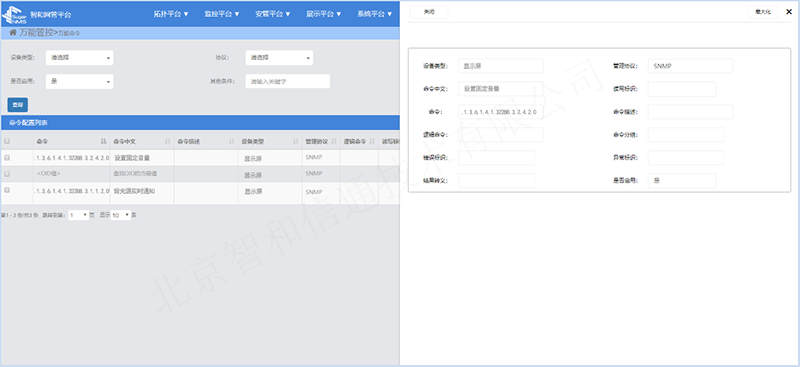Image resolution: width=800 pixels, height=367 pixels.
Task: Click the 命令中文 field in detail panel
Action: point(501,89)
